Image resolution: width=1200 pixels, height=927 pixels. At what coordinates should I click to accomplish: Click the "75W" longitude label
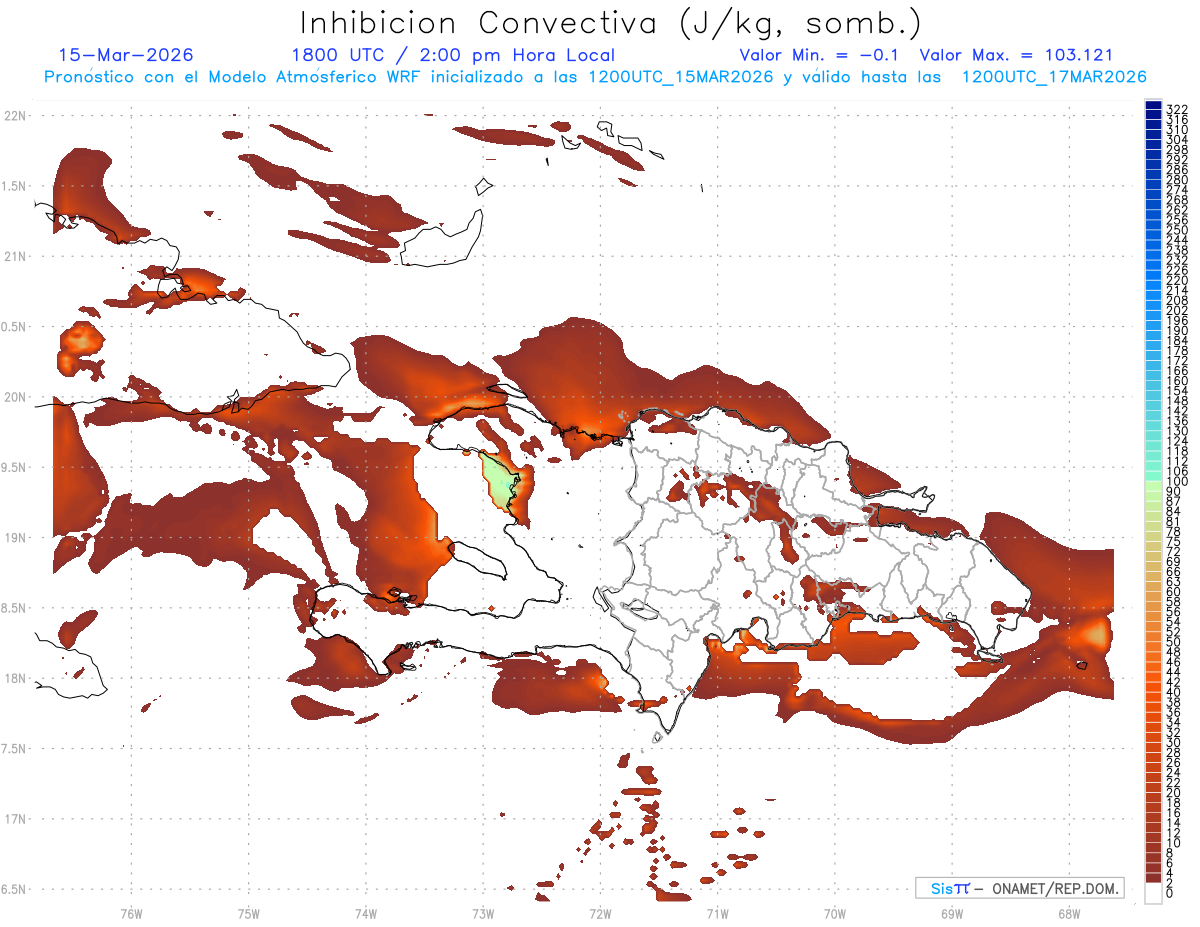tap(249, 913)
